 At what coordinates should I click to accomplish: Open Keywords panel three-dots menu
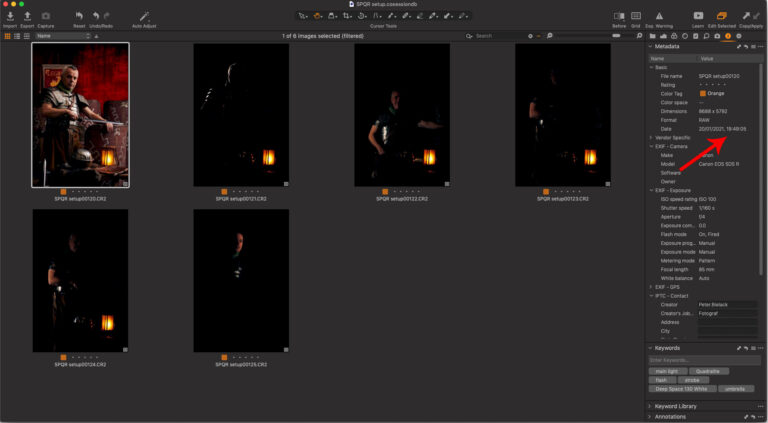point(760,348)
